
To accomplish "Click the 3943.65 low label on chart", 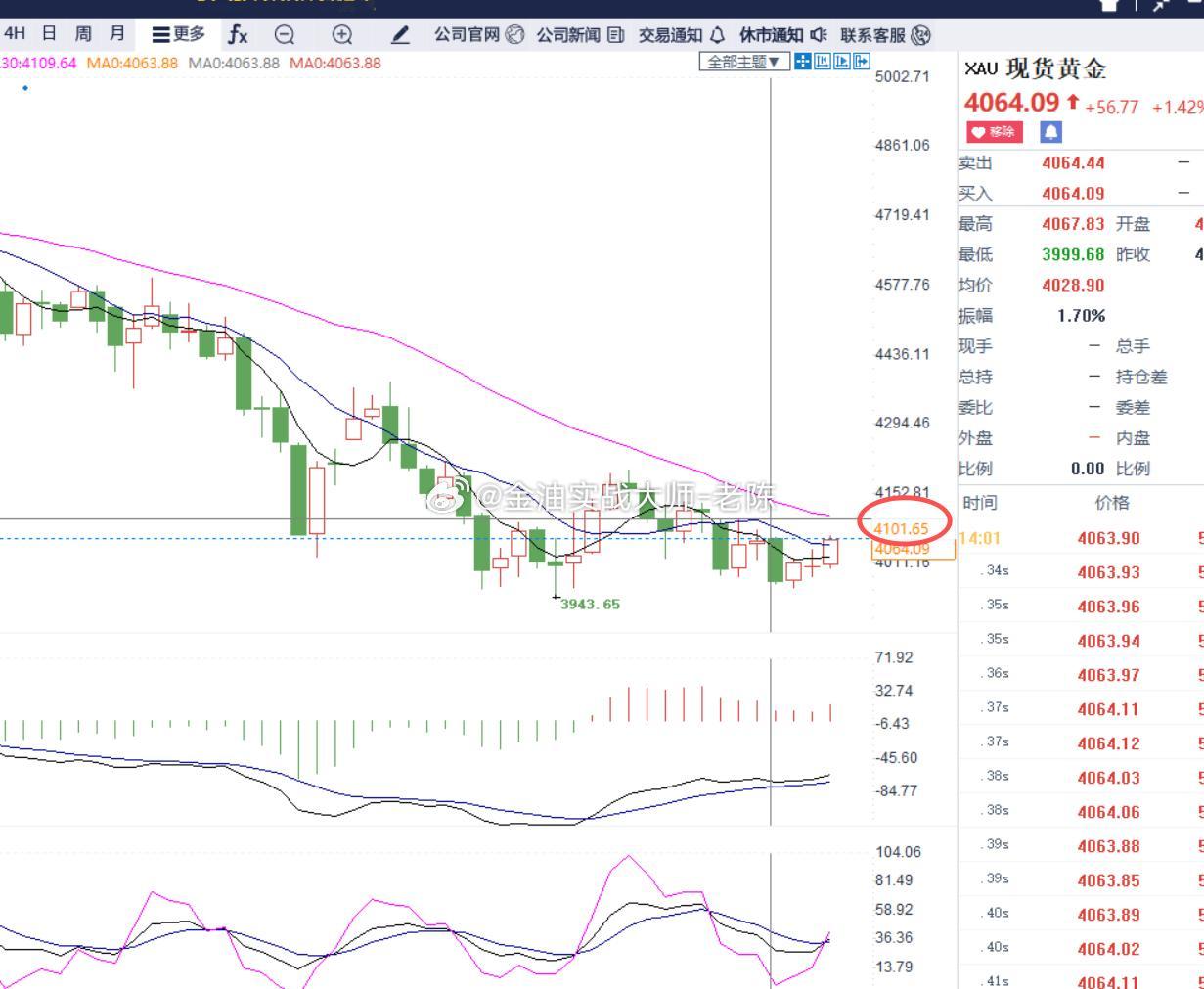I will (x=590, y=605).
